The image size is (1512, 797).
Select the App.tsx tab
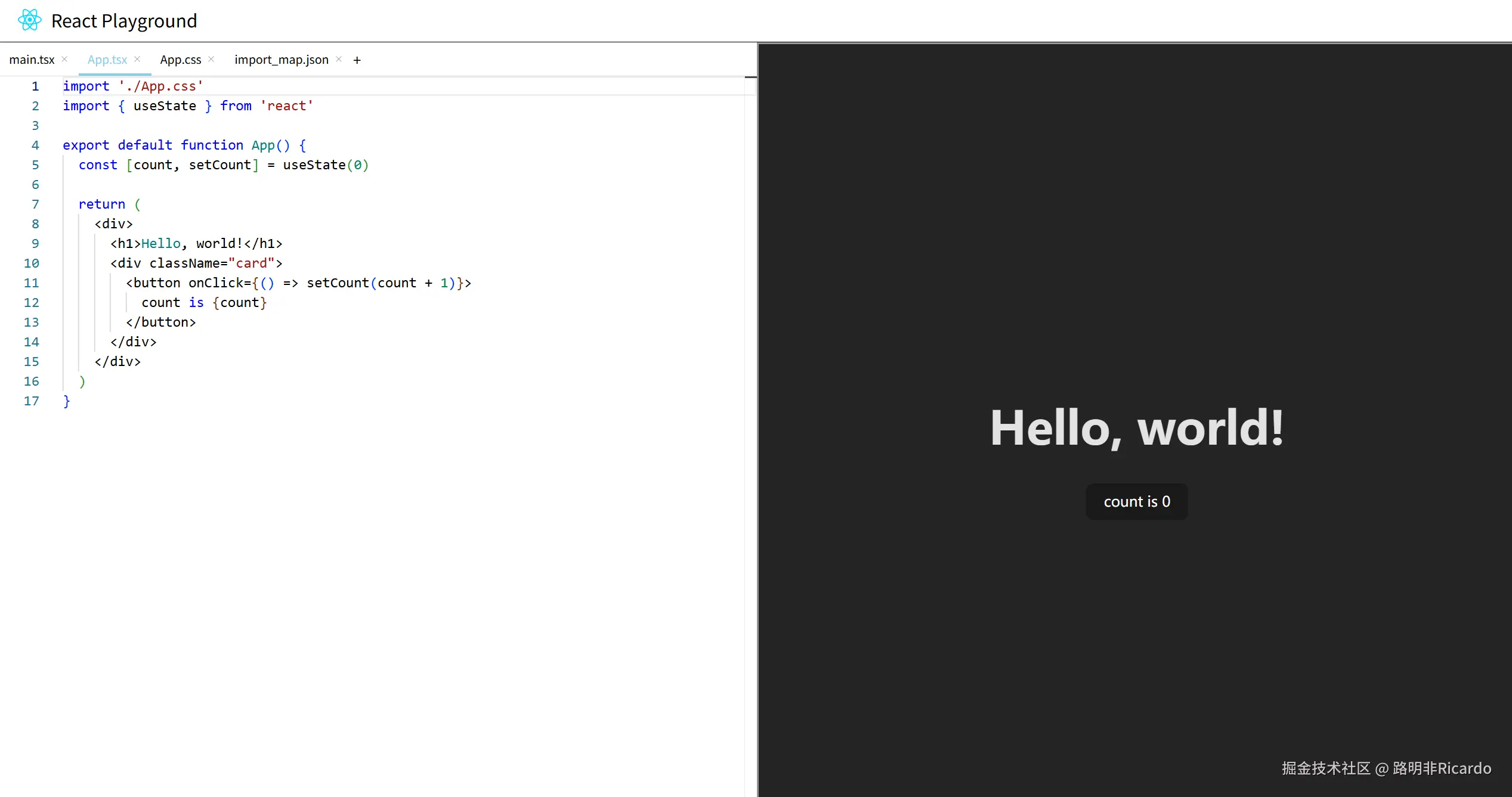[107, 60]
